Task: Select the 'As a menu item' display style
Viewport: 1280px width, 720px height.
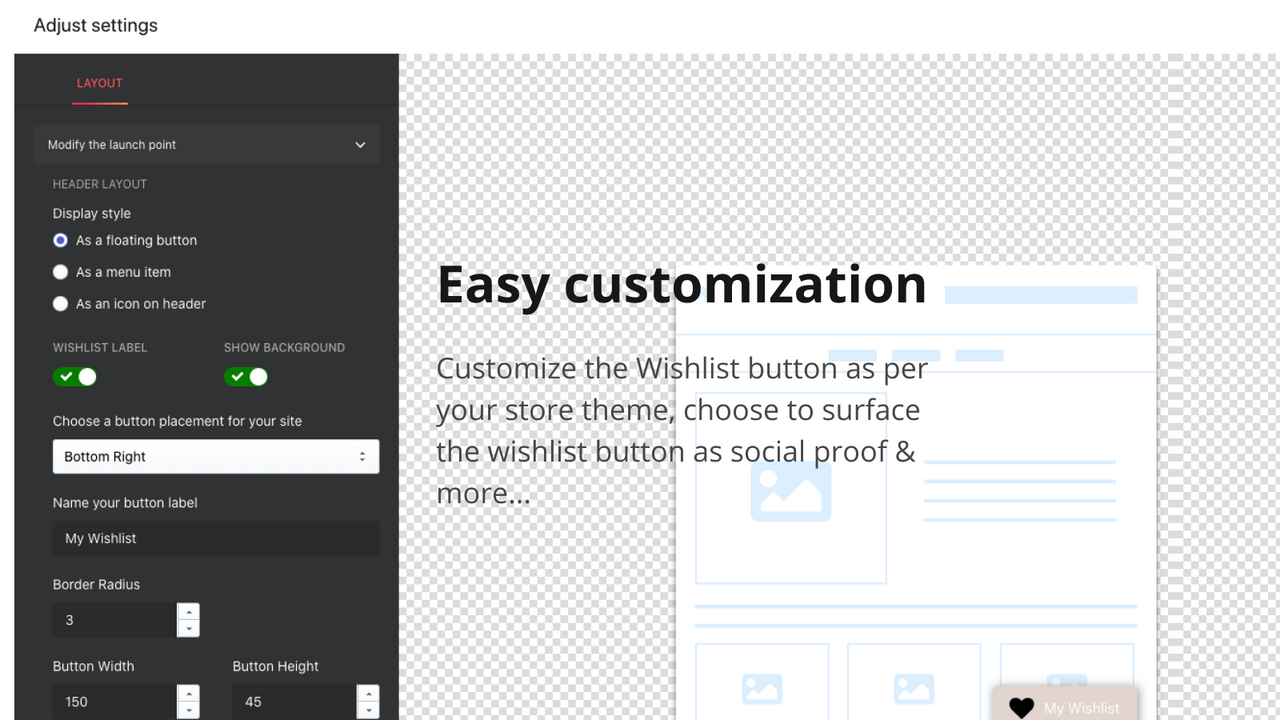Action: (60, 271)
